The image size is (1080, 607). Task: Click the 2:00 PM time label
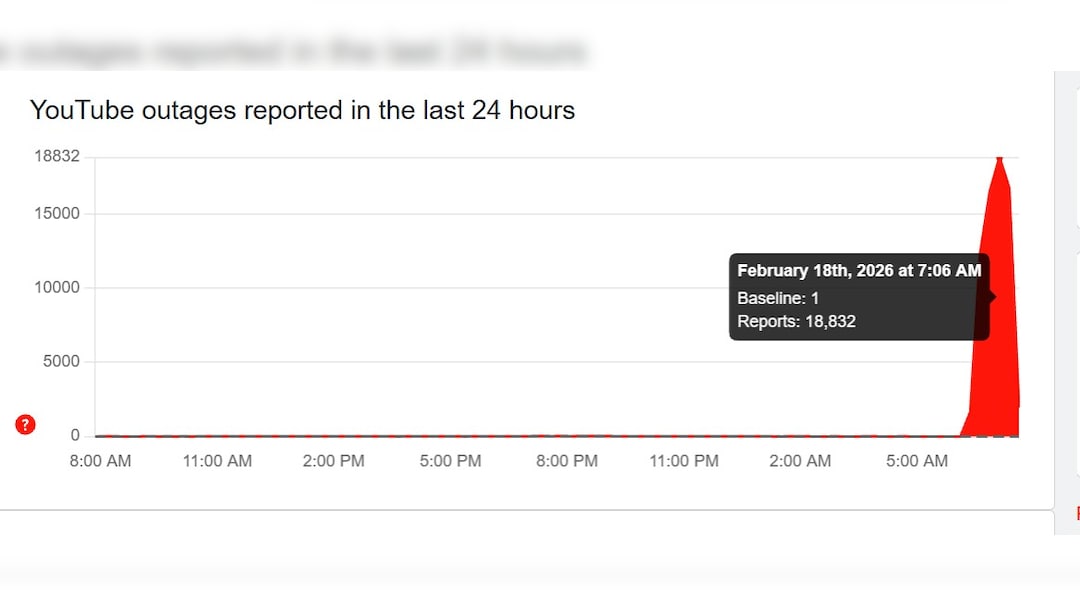tap(333, 461)
